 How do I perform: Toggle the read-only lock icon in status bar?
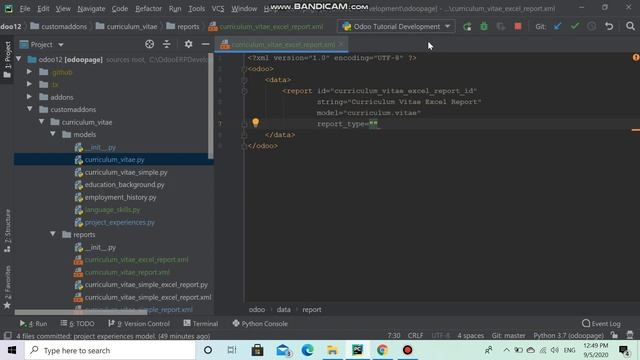614,335
